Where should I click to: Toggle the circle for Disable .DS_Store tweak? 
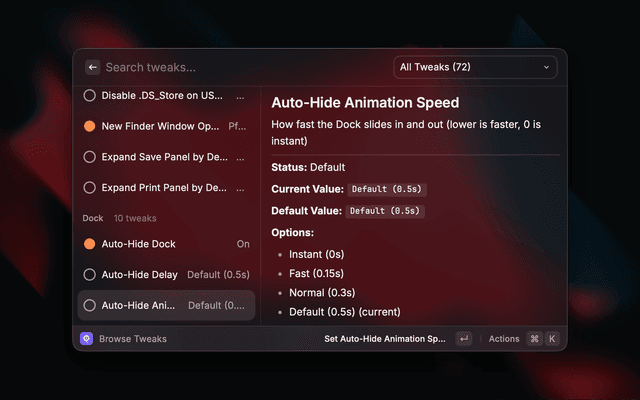89,96
